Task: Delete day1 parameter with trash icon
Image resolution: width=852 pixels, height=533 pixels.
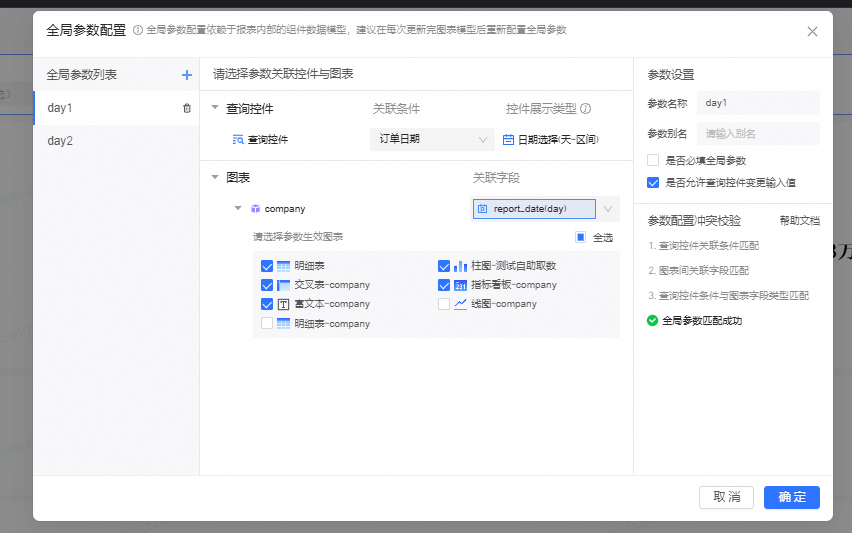Action: tap(186, 108)
